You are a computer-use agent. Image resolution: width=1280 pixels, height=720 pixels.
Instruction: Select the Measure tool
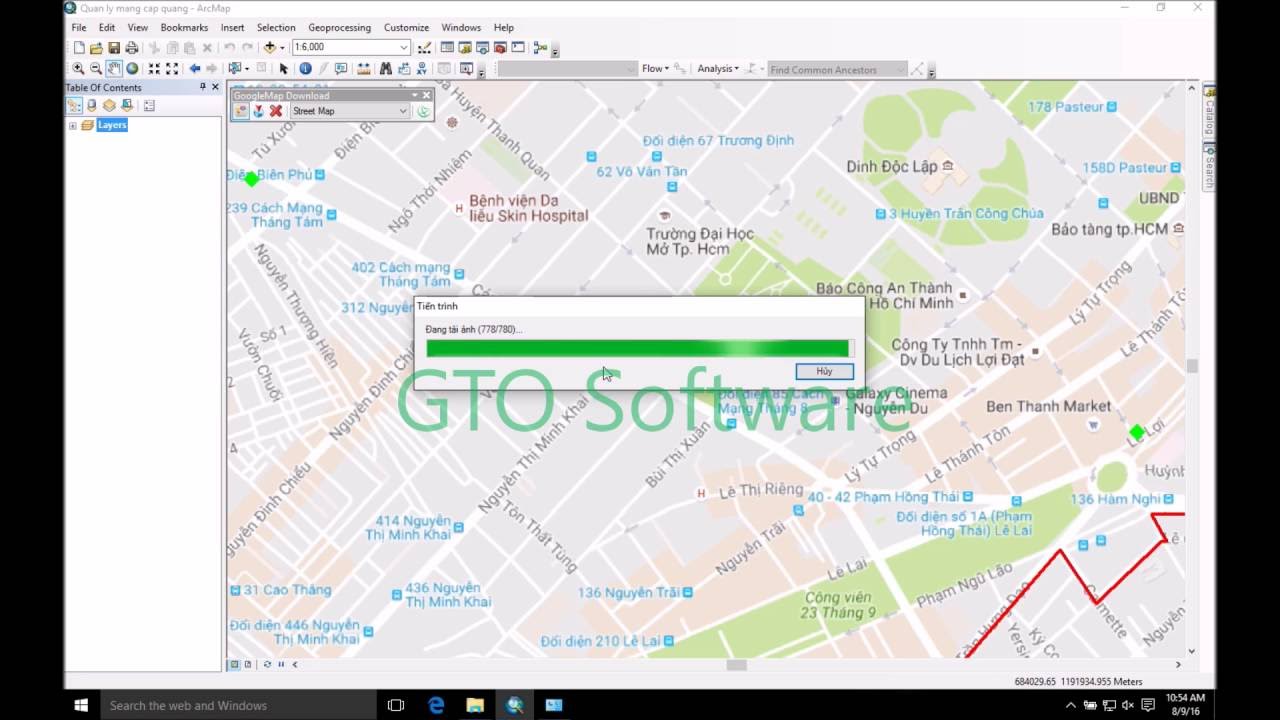tap(363, 68)
